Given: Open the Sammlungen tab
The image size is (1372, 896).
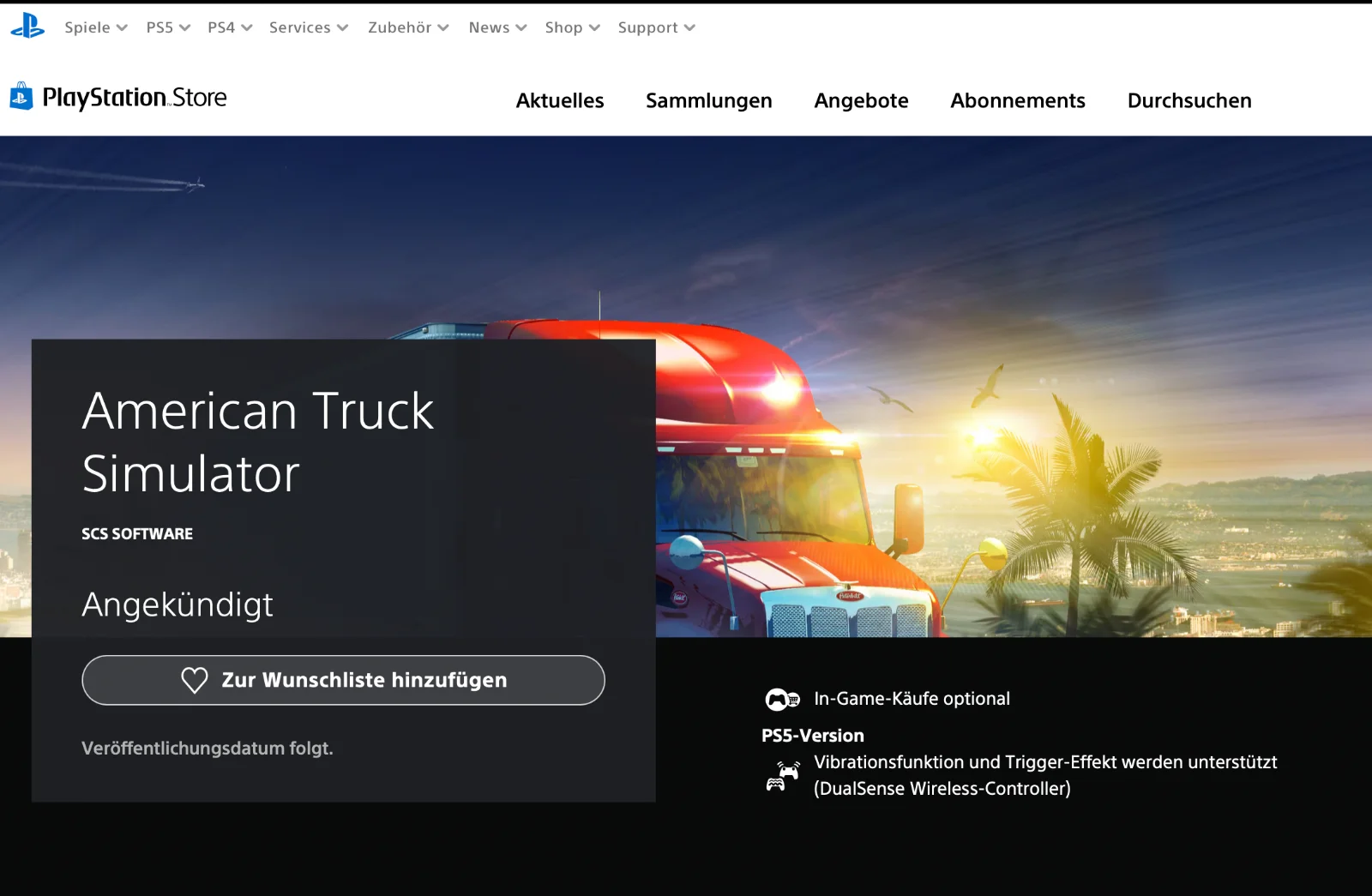Looking at the screenshot, I should pyautogui.click(x=709, y=100).
